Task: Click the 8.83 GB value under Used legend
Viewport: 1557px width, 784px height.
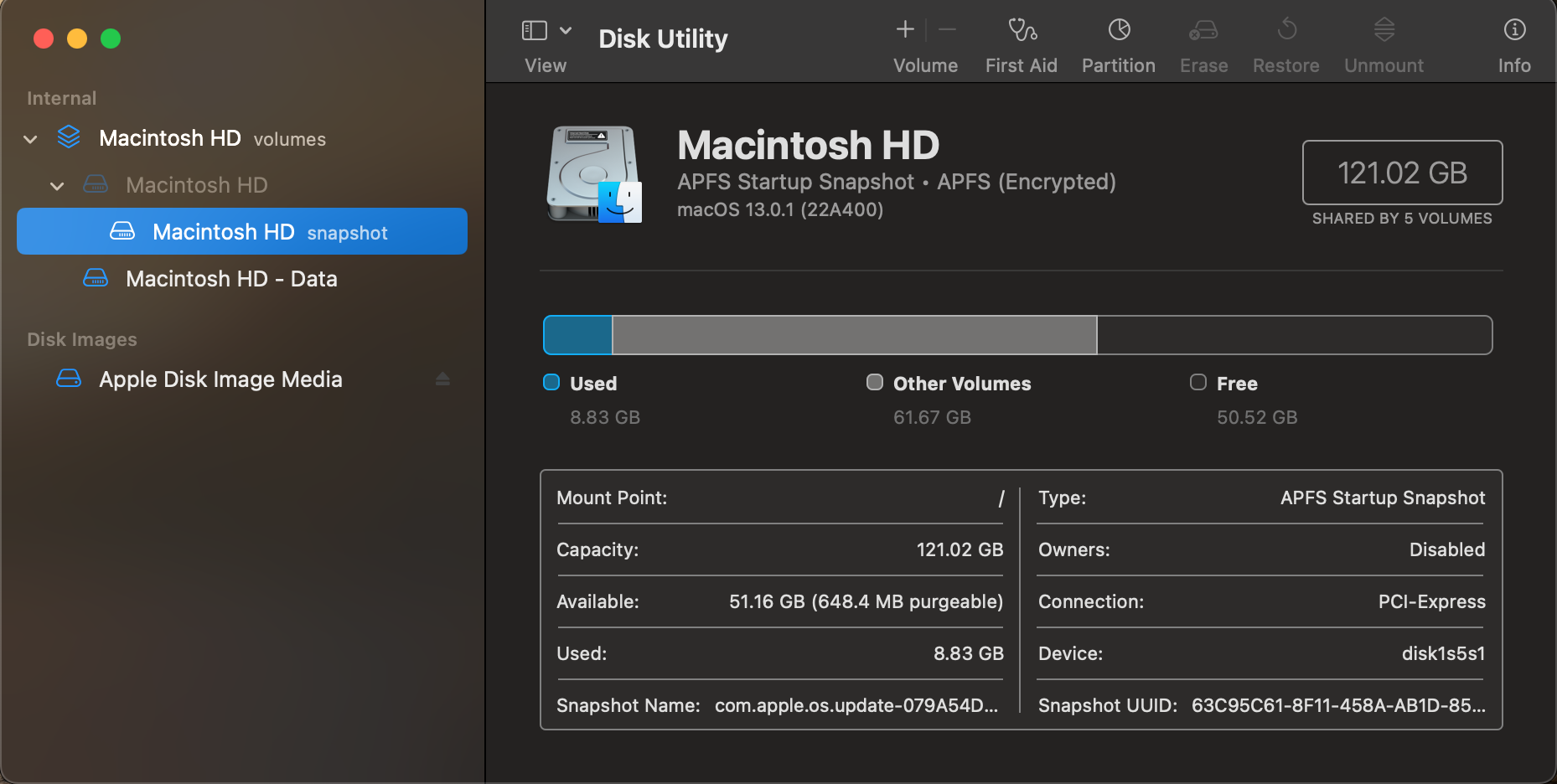Action: pos(605,417)
